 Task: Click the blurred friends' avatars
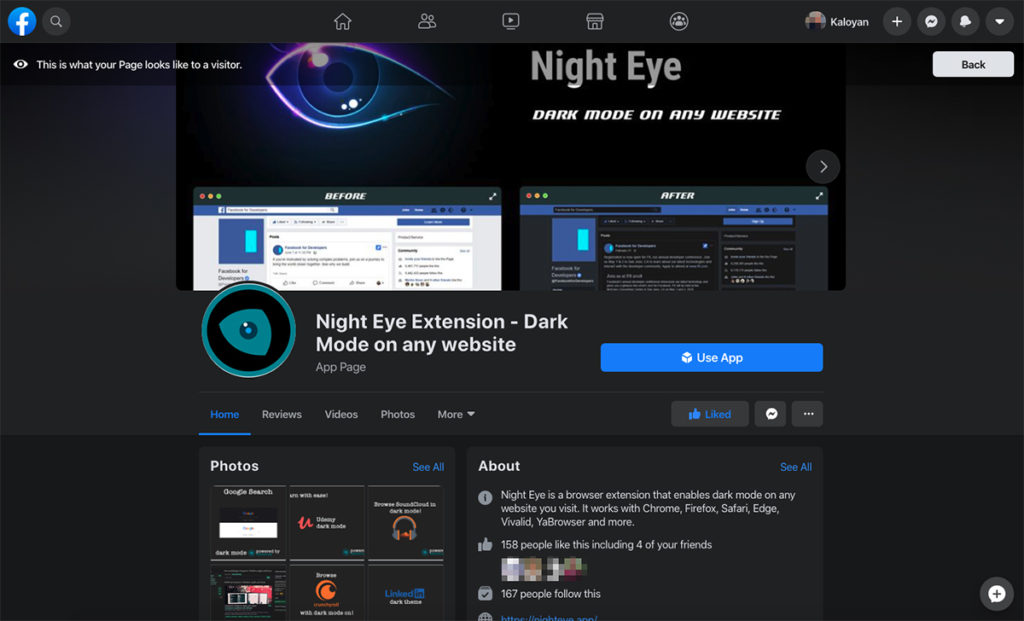[x=543, y=569]
